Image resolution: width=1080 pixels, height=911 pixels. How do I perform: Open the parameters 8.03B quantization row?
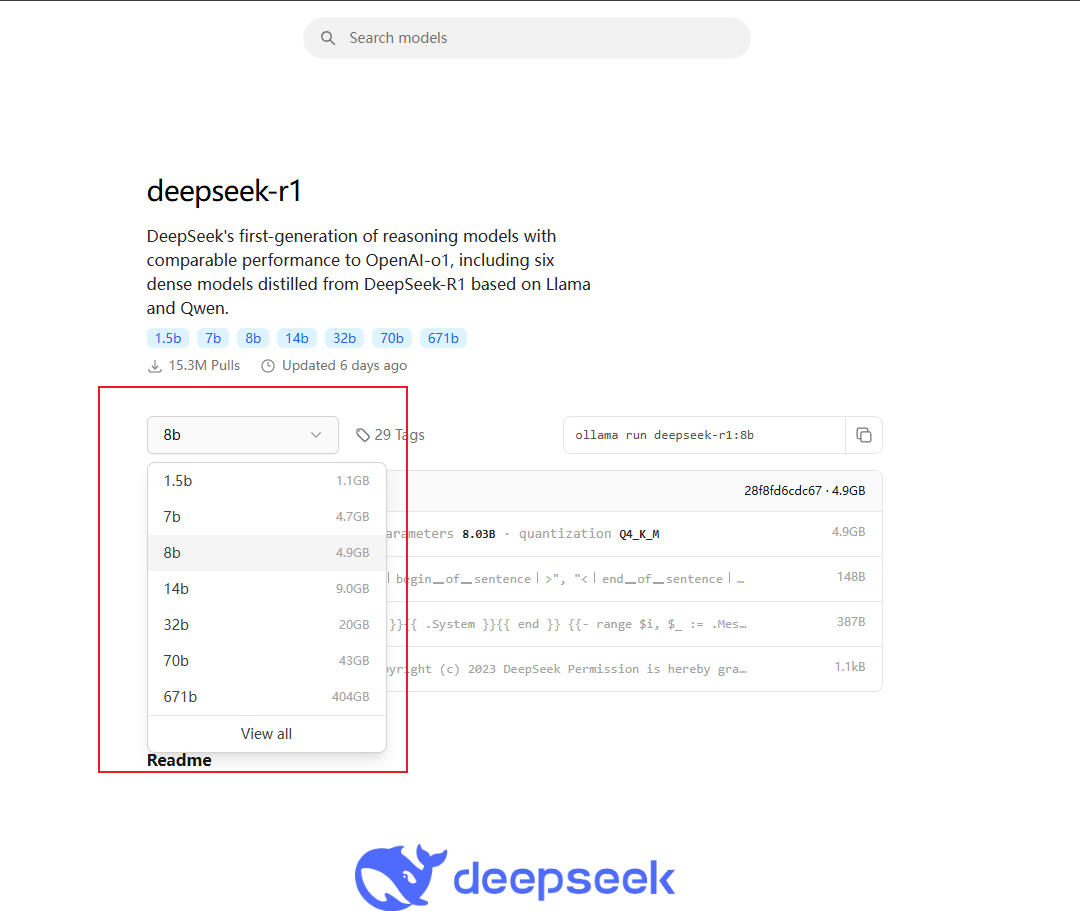click(x=634, y=534)
